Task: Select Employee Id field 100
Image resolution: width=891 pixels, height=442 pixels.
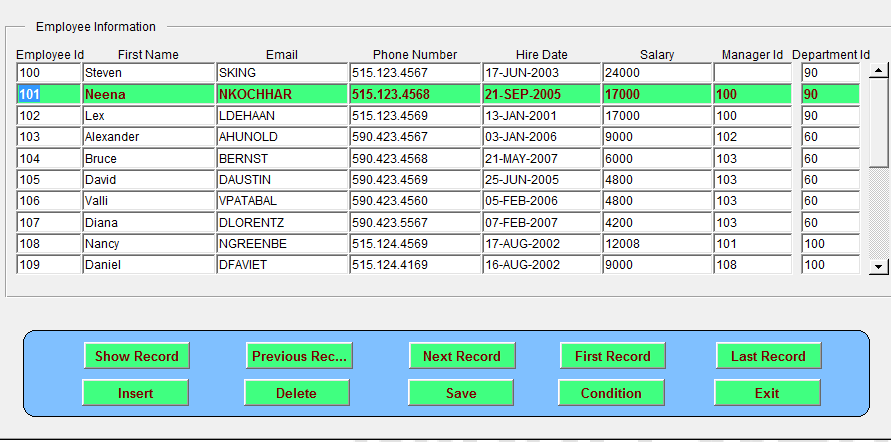Action: [x=49, y=73]
